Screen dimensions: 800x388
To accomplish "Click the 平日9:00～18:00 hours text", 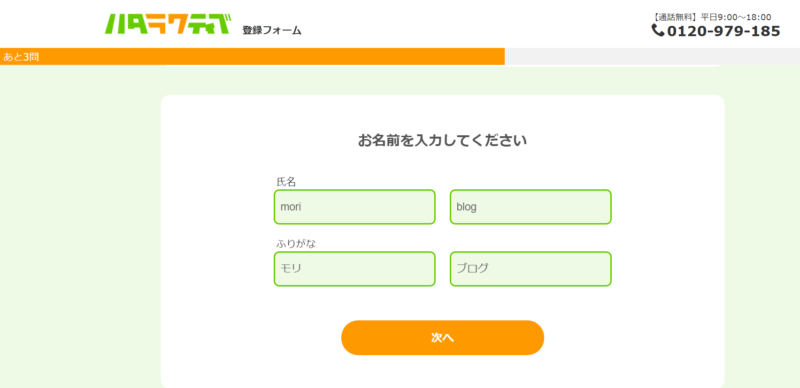I will coord(736,17).
